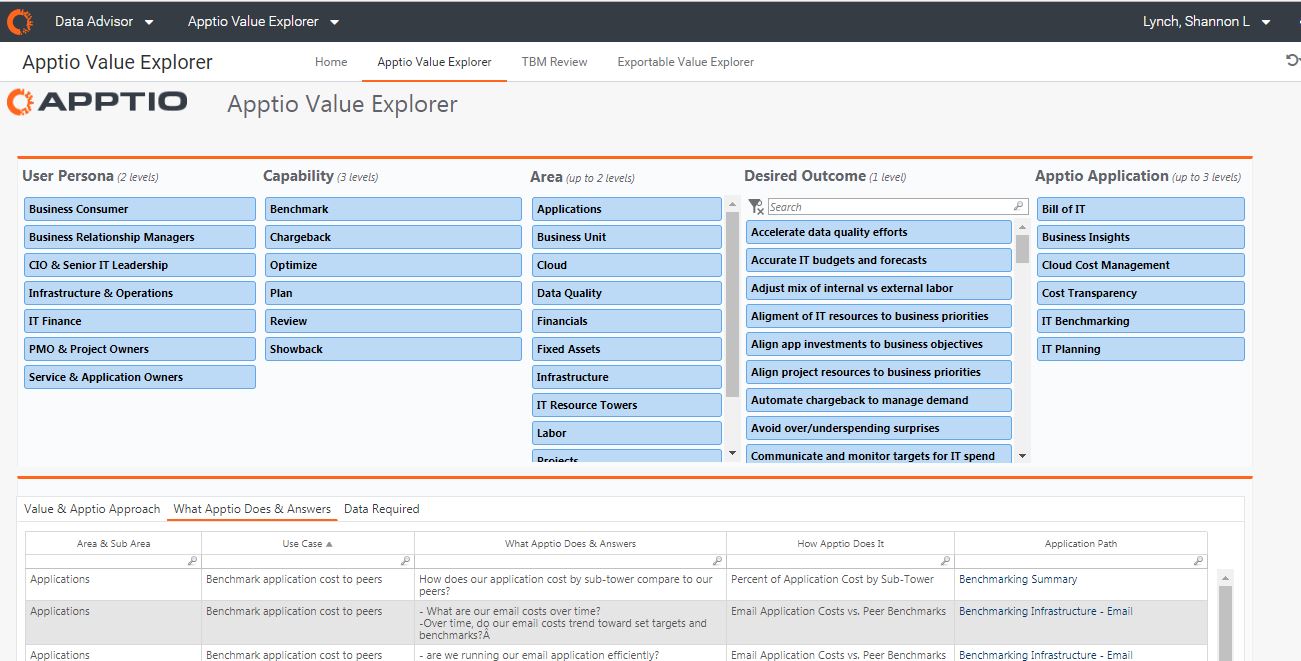Click the Desired Outcome list scroll down arrow
The height and width of the screenshot is (661, 1301).
coord(1022,455)
